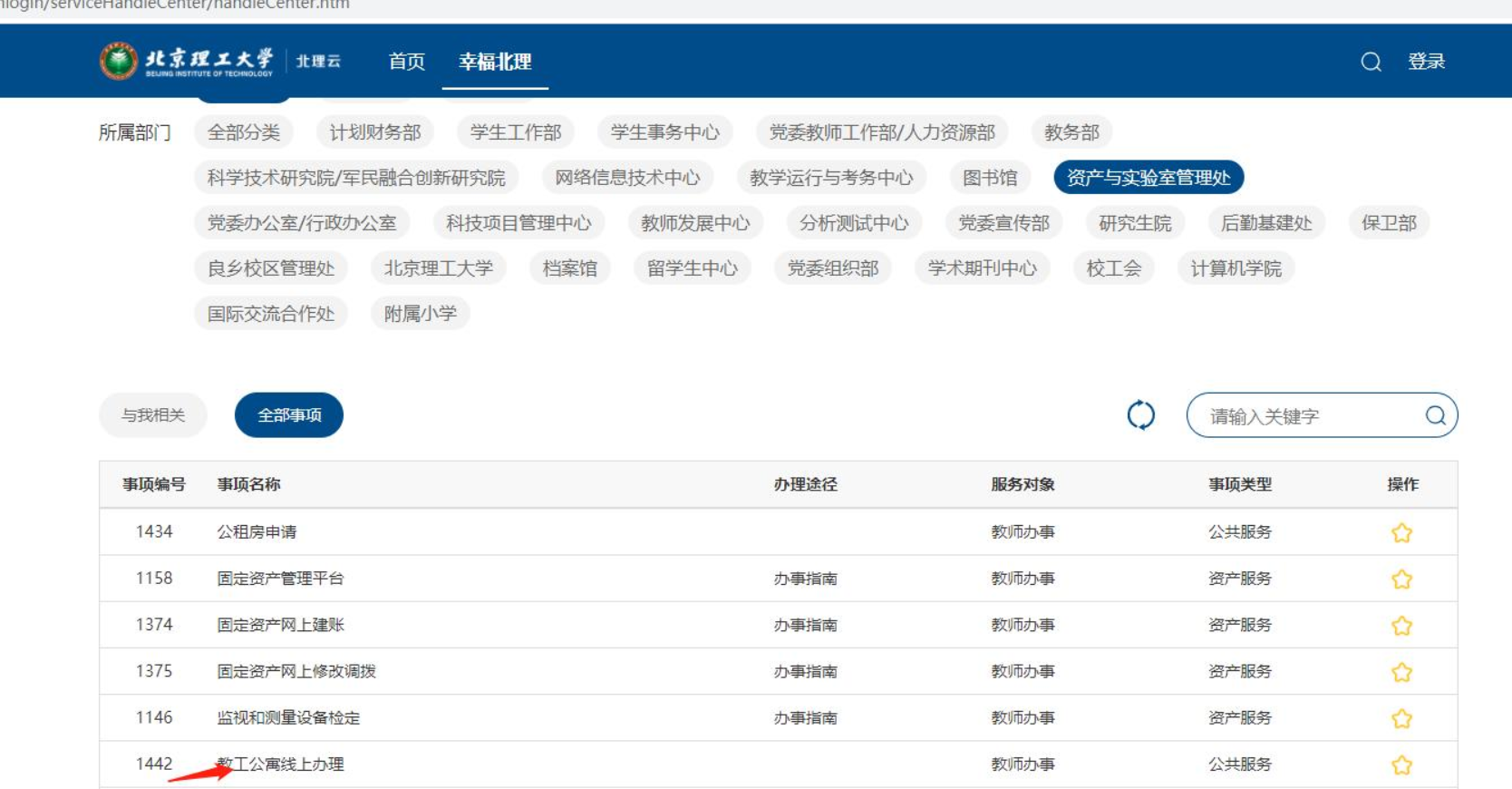
Task: Favorite the 教工公寓线上办理 item
Action: pyautogui.click(x=1401, y=765)
